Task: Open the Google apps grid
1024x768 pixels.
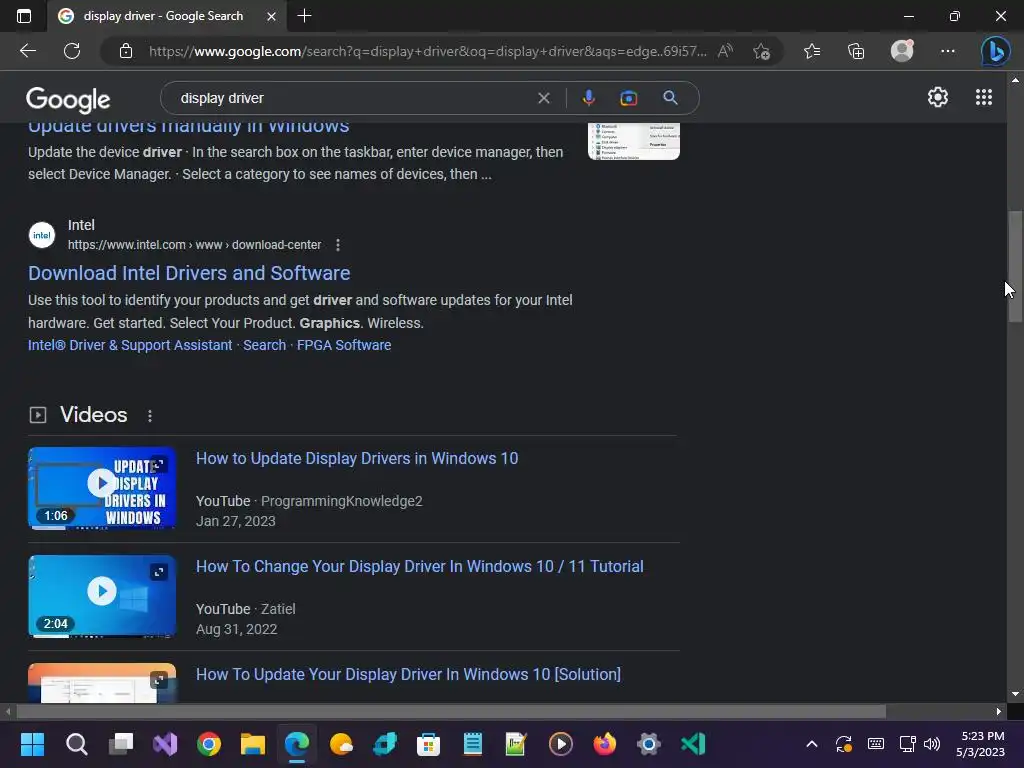Action: click(x=984, y=97)
